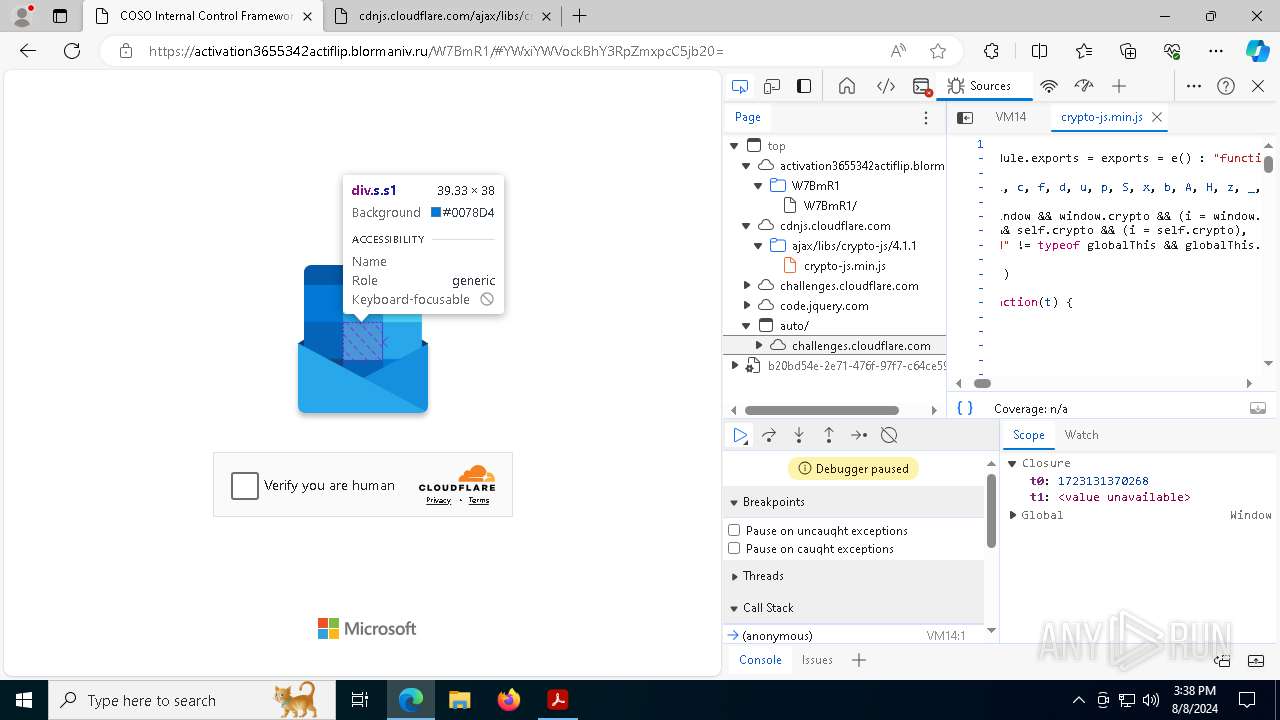Image resolution: width=1280 pixels, height=720 pixels.
Task: Collapse cdnjs.cloudflare.com tree node
Action: (x=746, y=226)
